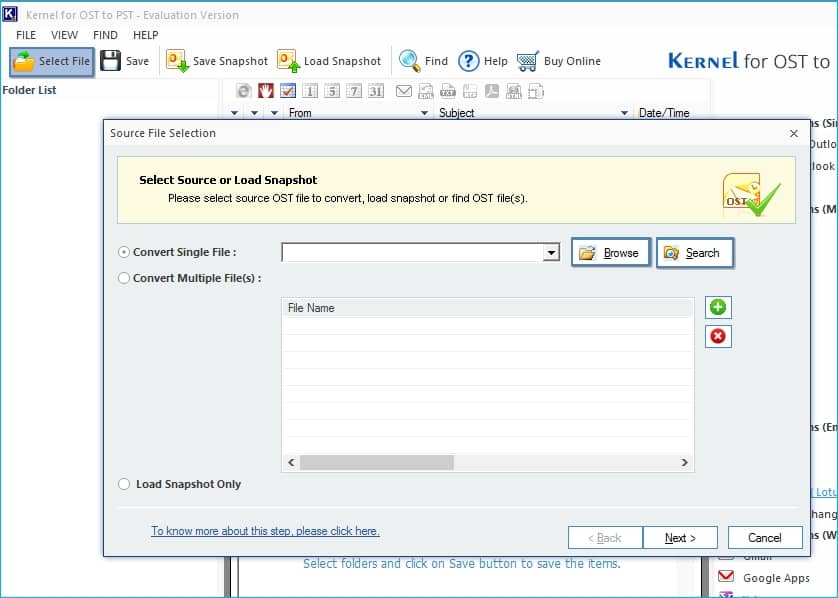The image size is (838, 598).
Task: Click the < Back button
Action: pyautogui.click(x=605, y=538)
